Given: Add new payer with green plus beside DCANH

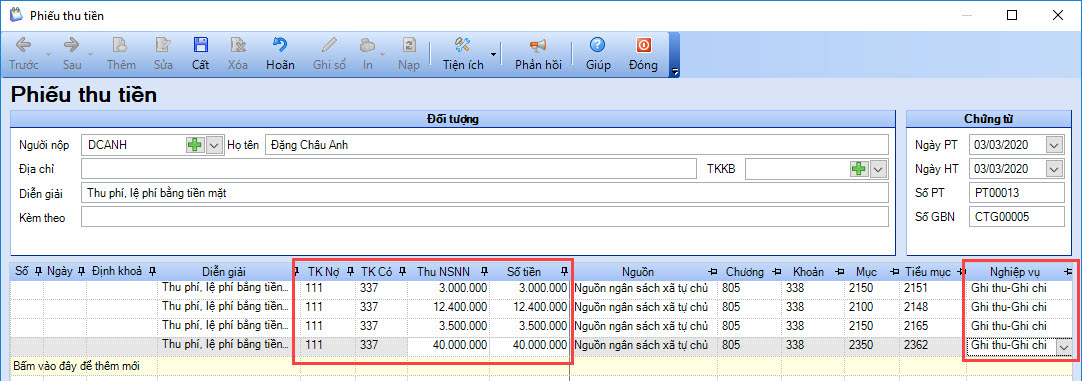Looking at the screenshot, I should (x=195, y=146).
